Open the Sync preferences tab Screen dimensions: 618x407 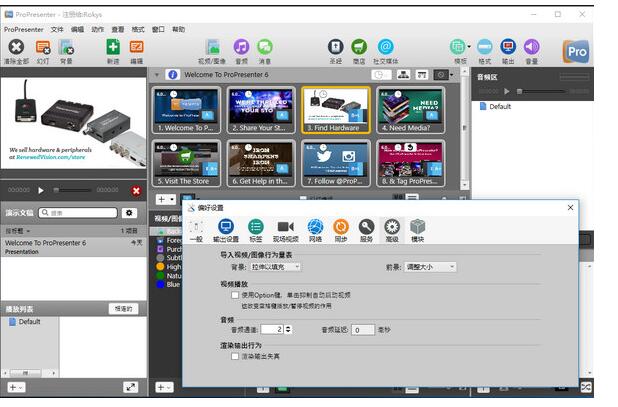[341, 230]
